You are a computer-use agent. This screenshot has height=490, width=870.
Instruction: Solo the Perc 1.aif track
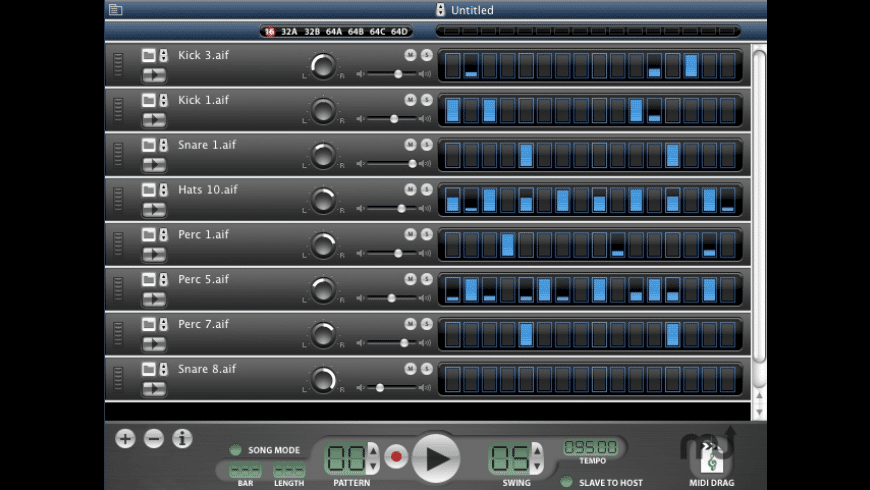coord(427,234)
